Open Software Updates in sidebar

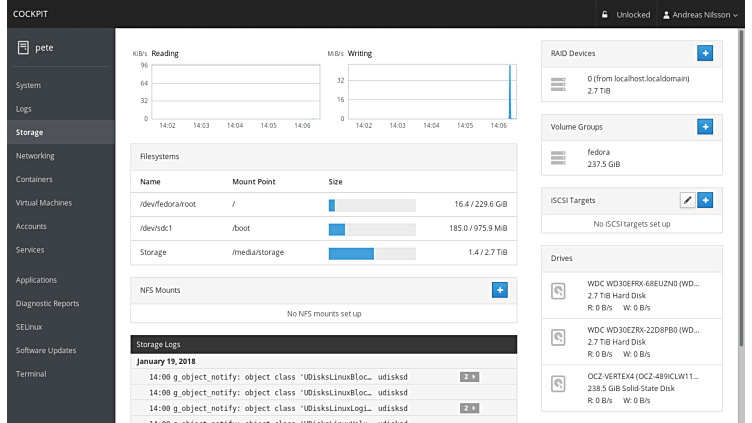pyautogui.click(x=46, y=350)
